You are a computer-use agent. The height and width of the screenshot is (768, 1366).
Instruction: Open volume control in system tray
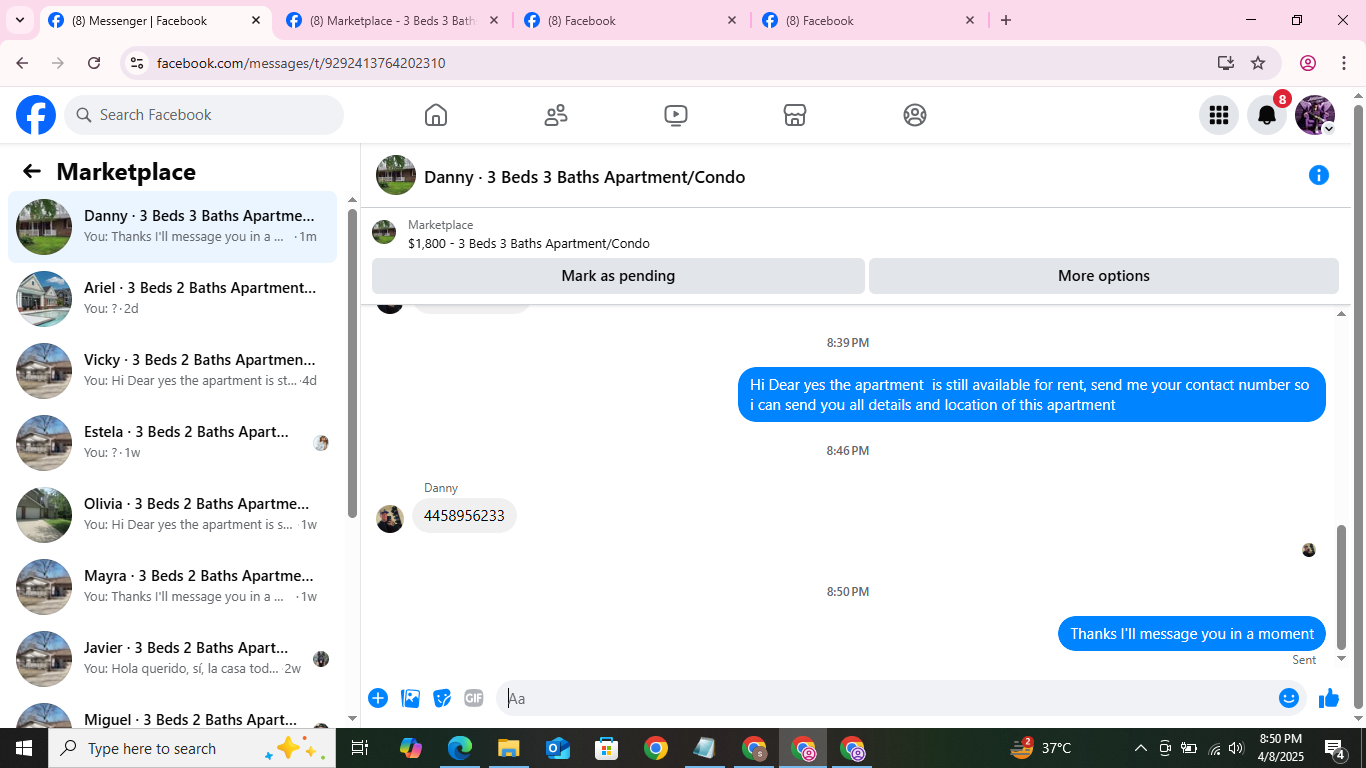(1237, 748)
